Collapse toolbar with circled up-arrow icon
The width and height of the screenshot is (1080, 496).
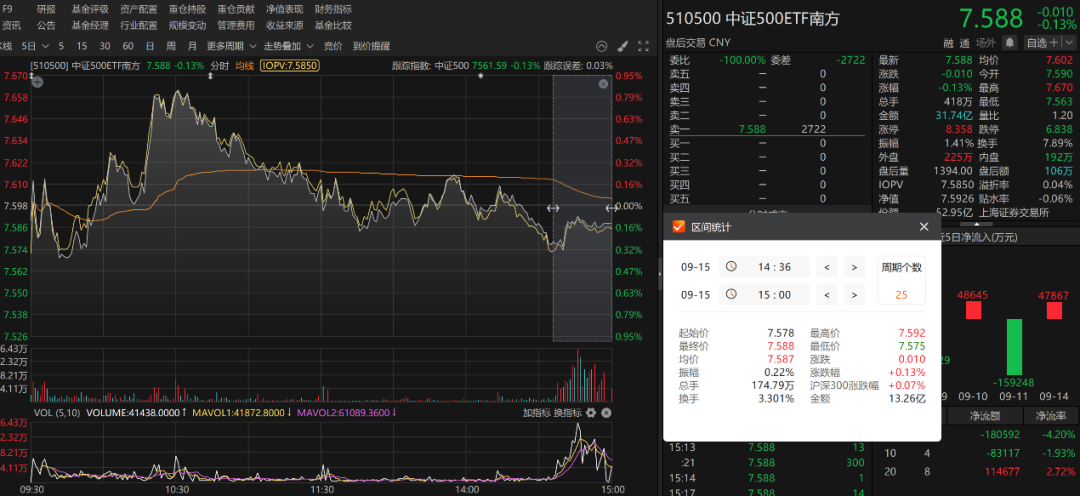(x=601, y=46)
